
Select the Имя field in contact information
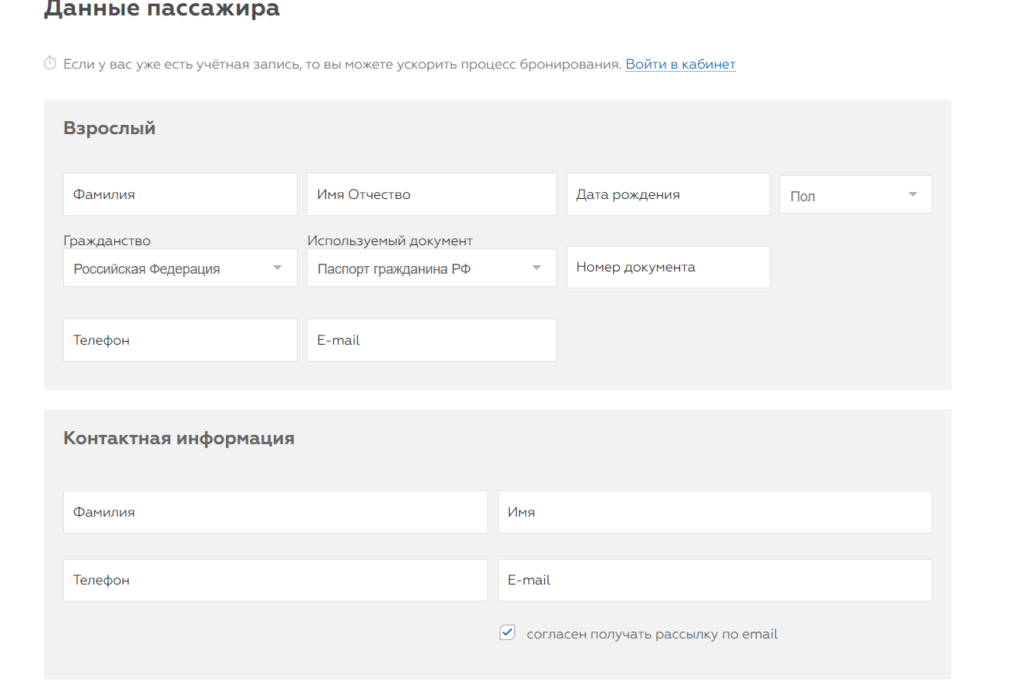pyautogui.click(x=714, y=512)
